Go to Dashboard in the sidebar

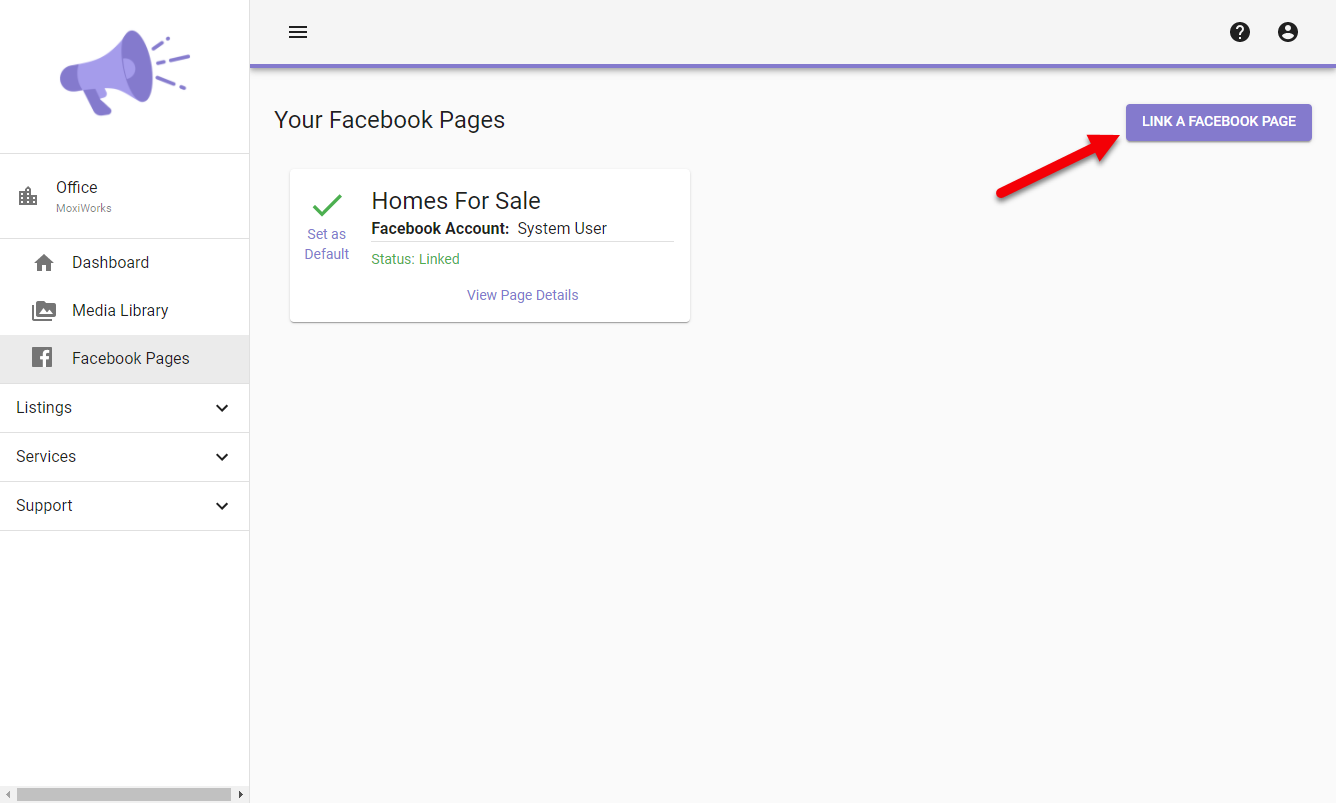click(x=110, y=263)
